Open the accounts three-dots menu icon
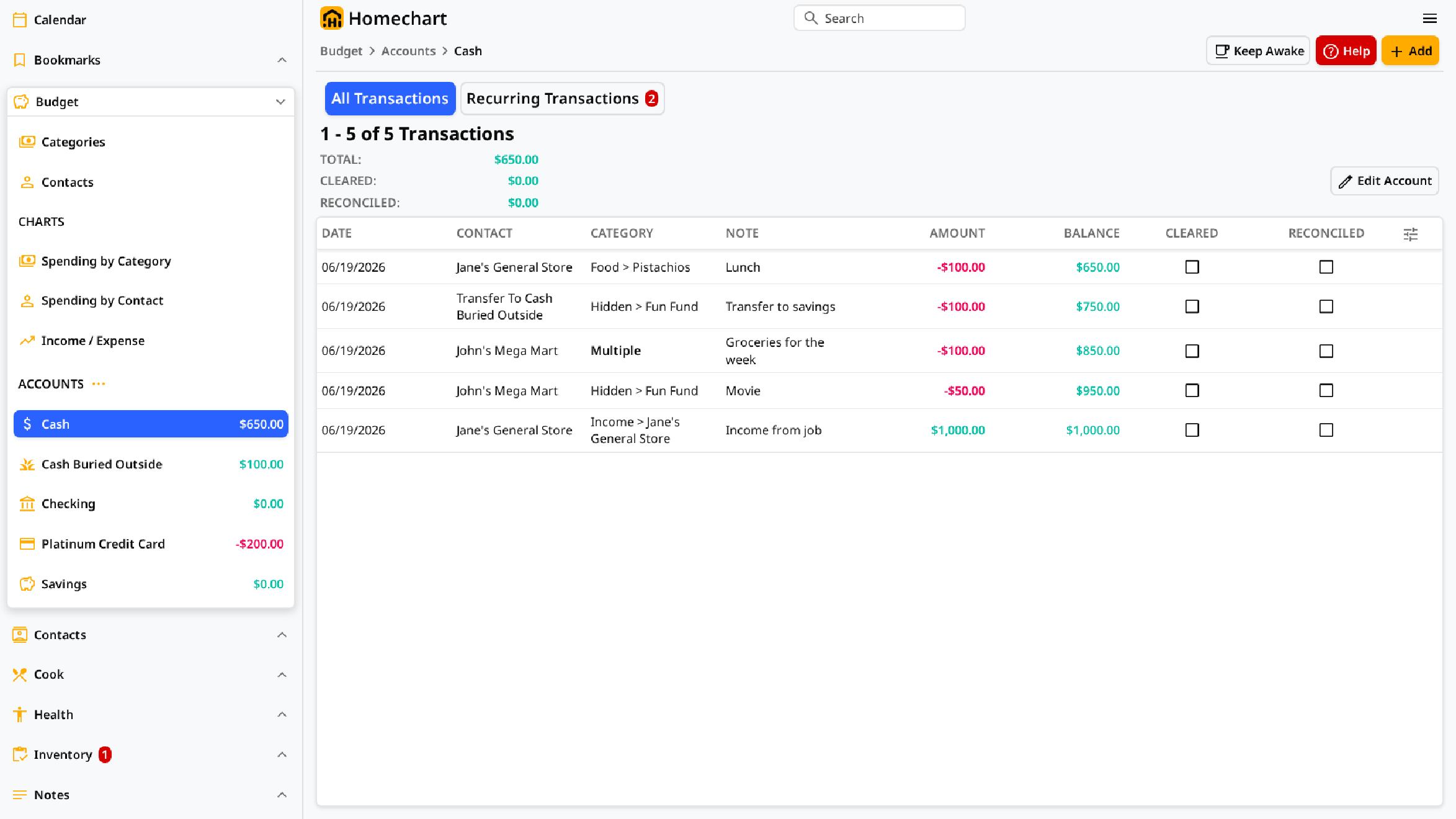Screen dimensions: 1456x819 (x=99, y=384)
